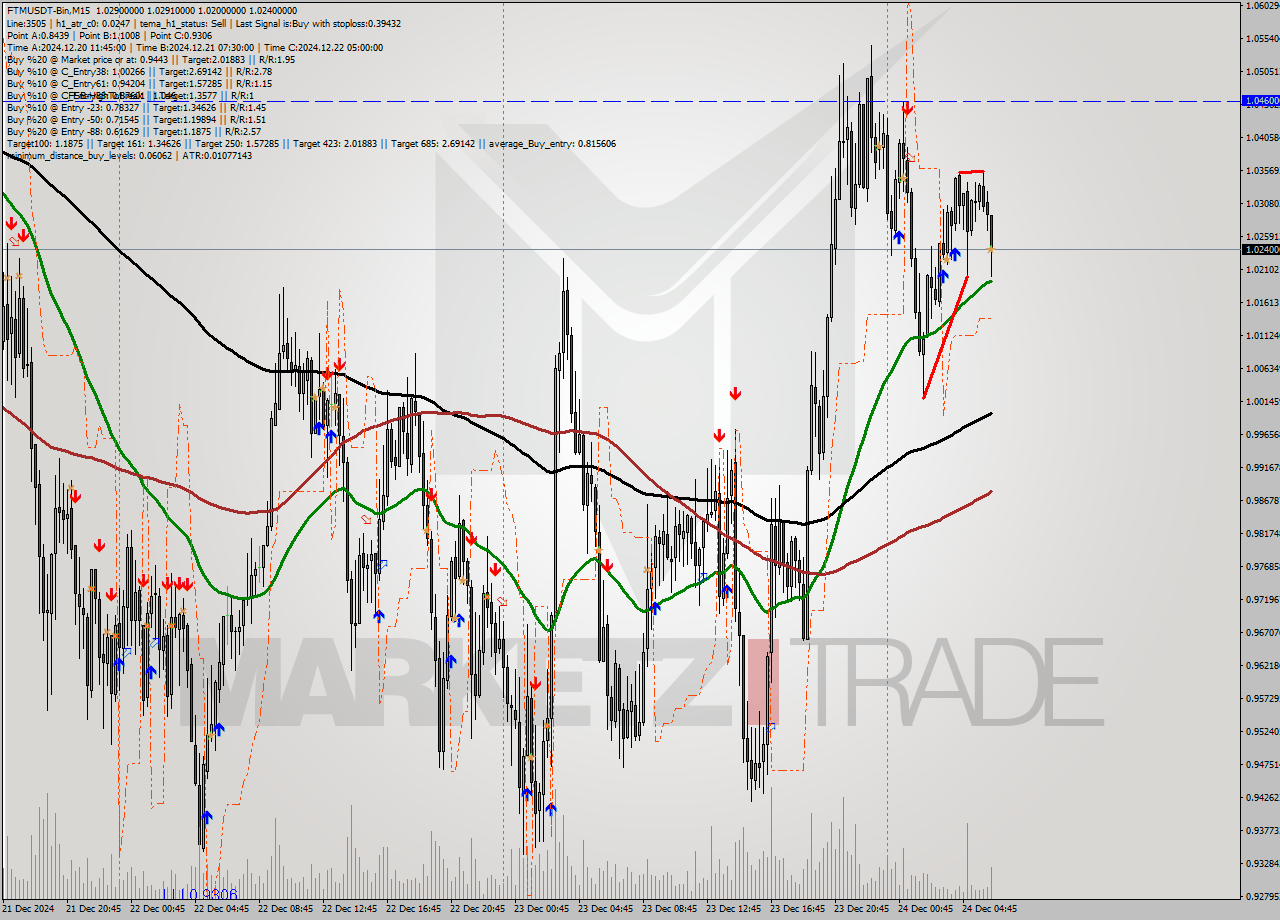Click the 1.0112 price scale label
This screenshot has height=920, width=1280.
tap(1262, 335)
